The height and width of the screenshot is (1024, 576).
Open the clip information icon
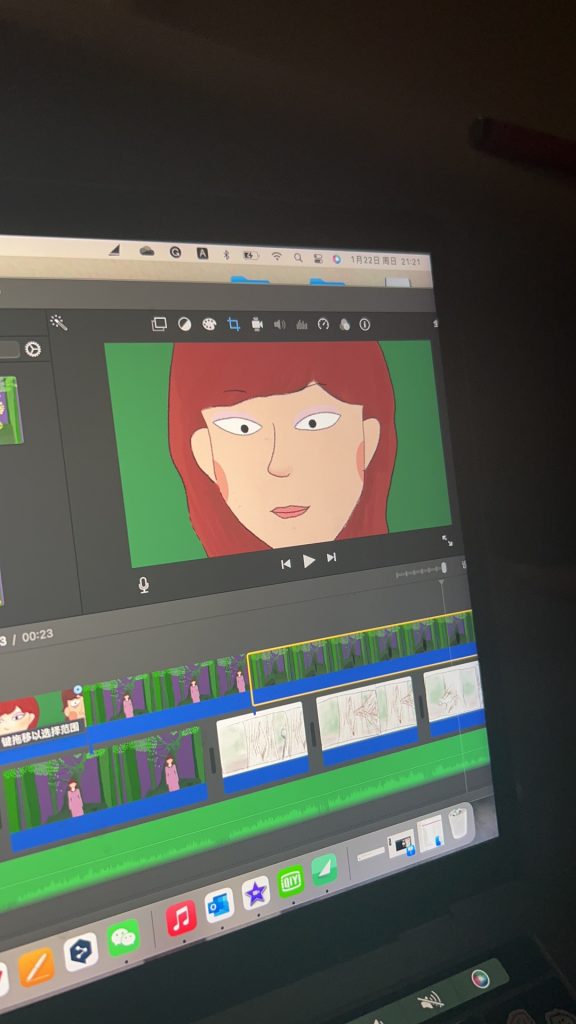pos(364,325)
